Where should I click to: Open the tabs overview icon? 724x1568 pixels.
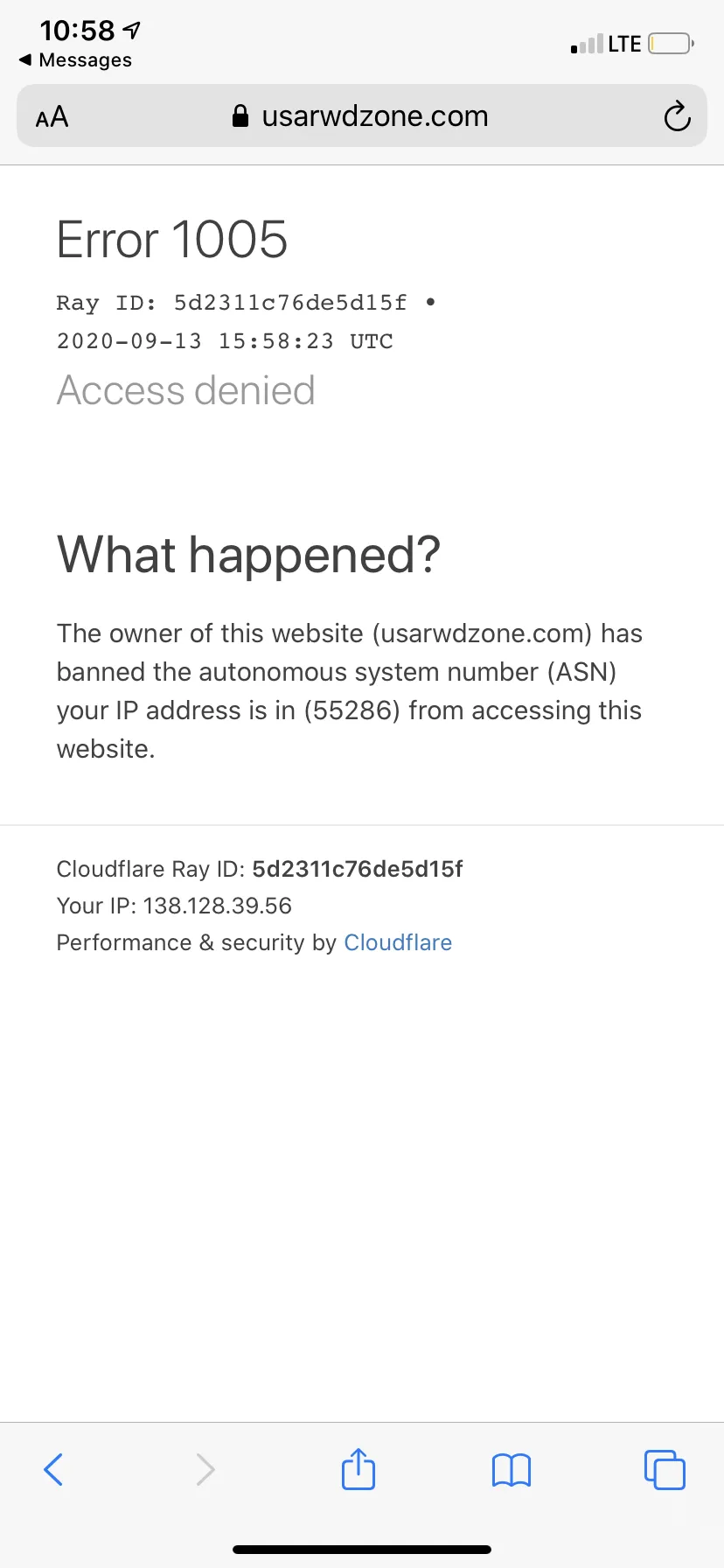point(665,1469)
